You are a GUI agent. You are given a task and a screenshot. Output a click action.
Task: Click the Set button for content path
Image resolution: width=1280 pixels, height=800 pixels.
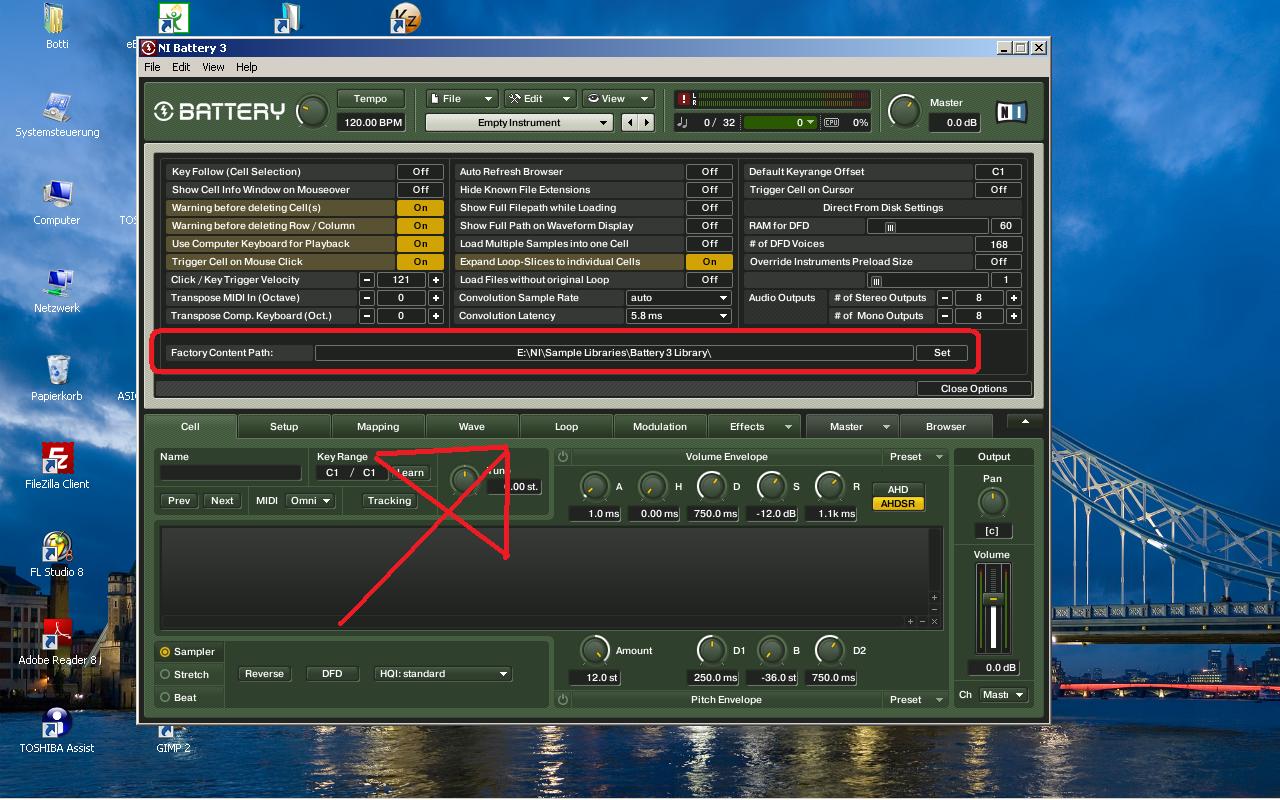coord(942,353)
